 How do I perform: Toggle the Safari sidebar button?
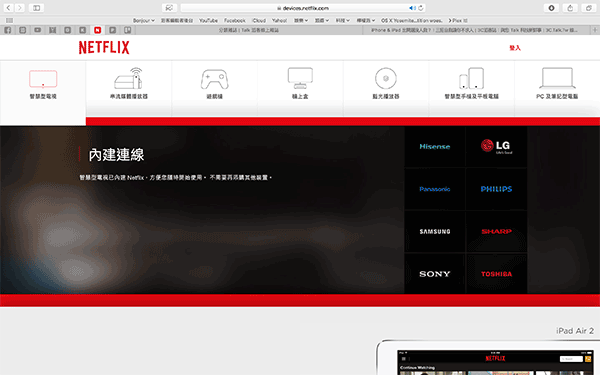[36, 8]
